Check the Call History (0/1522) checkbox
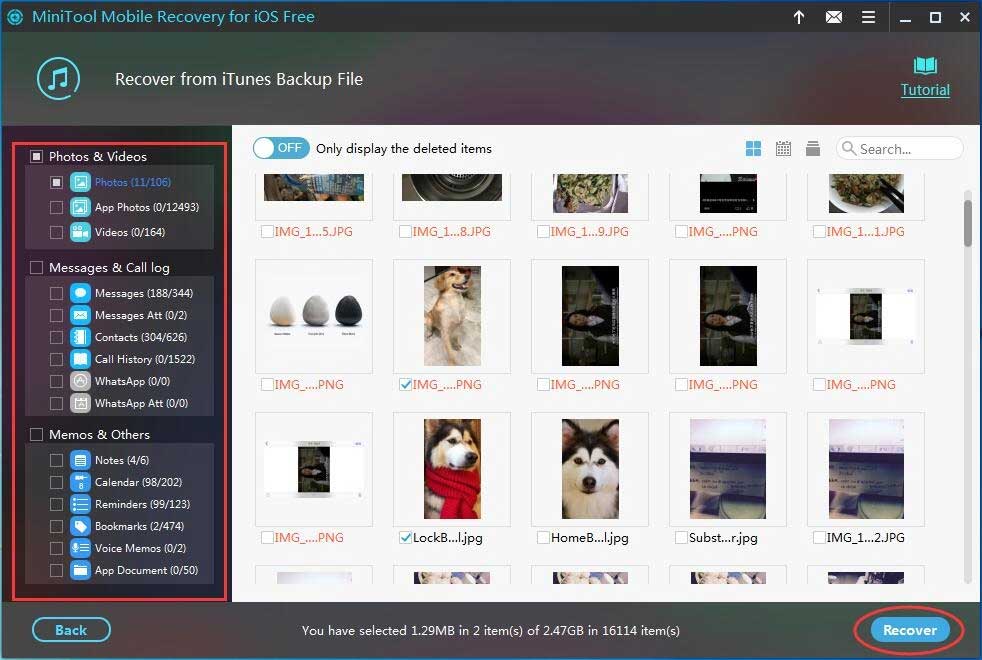982x660 pixels. click(x=56, y=359)
